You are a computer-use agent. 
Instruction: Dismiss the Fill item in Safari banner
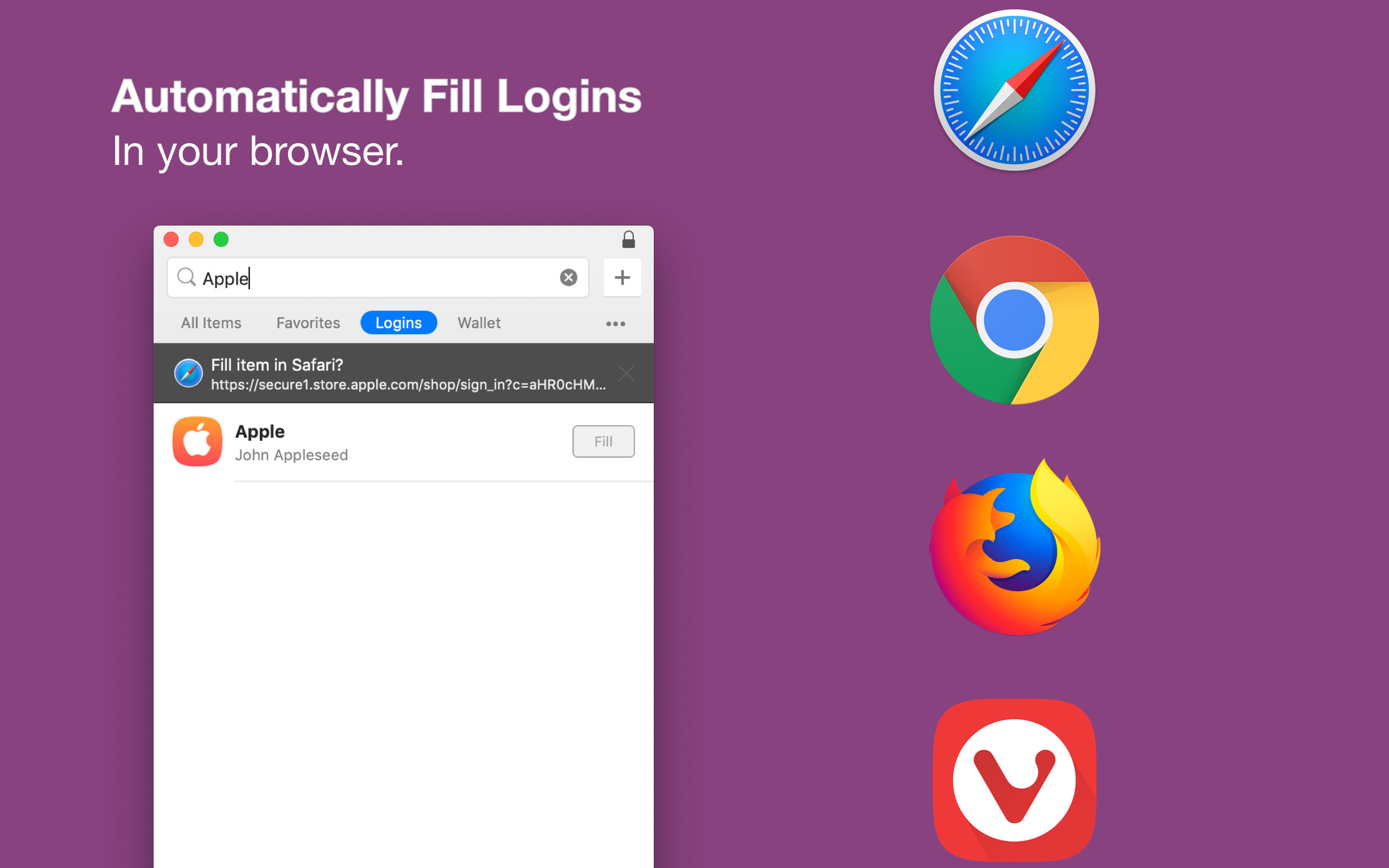pos(626,373)
